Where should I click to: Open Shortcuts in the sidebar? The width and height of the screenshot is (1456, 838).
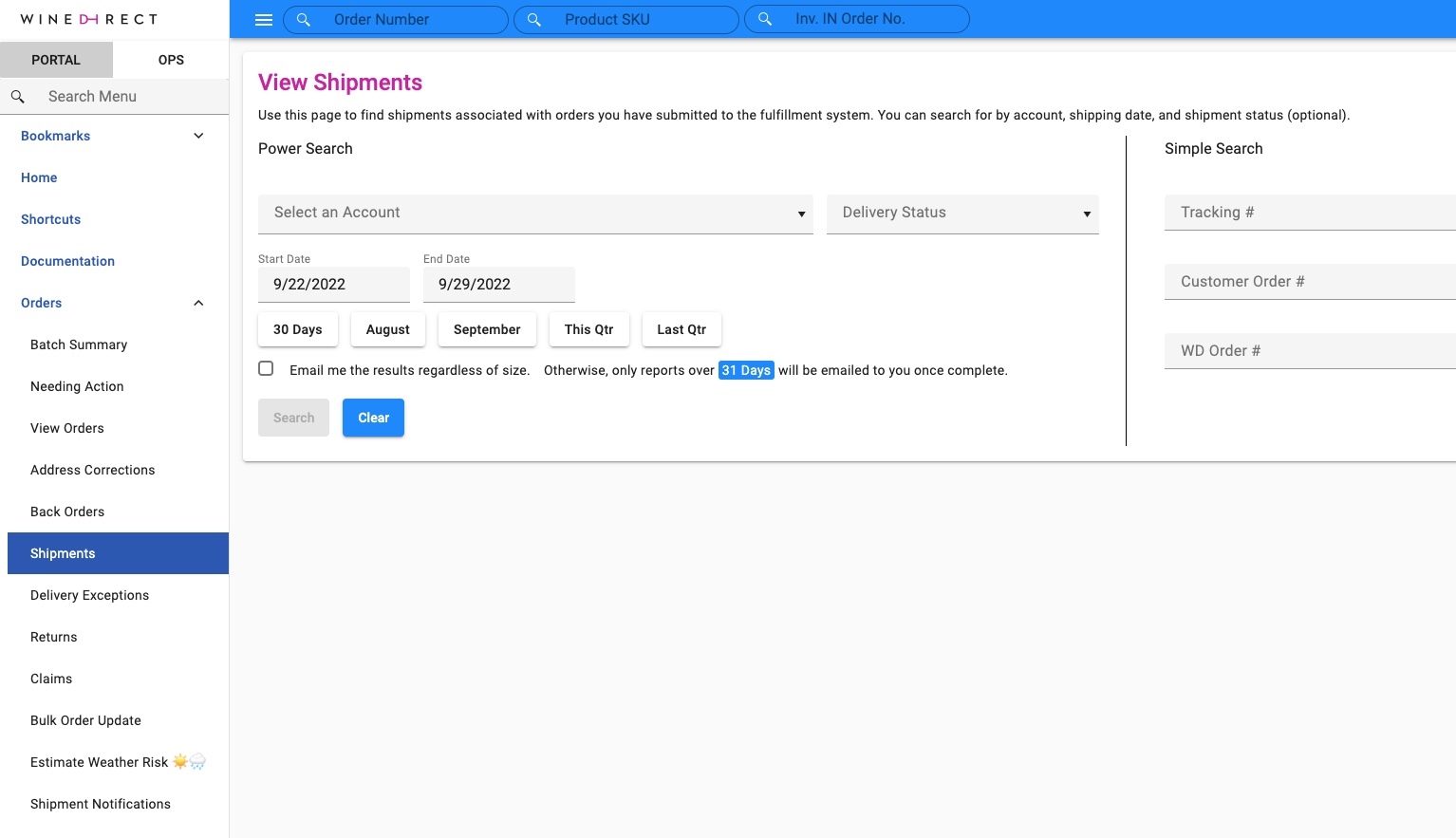click(50, 219)
